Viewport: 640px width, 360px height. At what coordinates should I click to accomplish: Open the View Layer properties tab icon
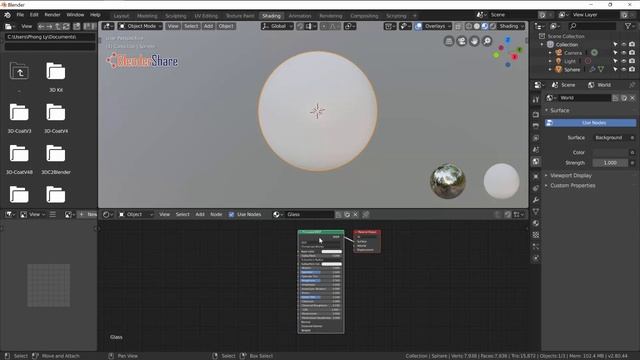[536, 138]
